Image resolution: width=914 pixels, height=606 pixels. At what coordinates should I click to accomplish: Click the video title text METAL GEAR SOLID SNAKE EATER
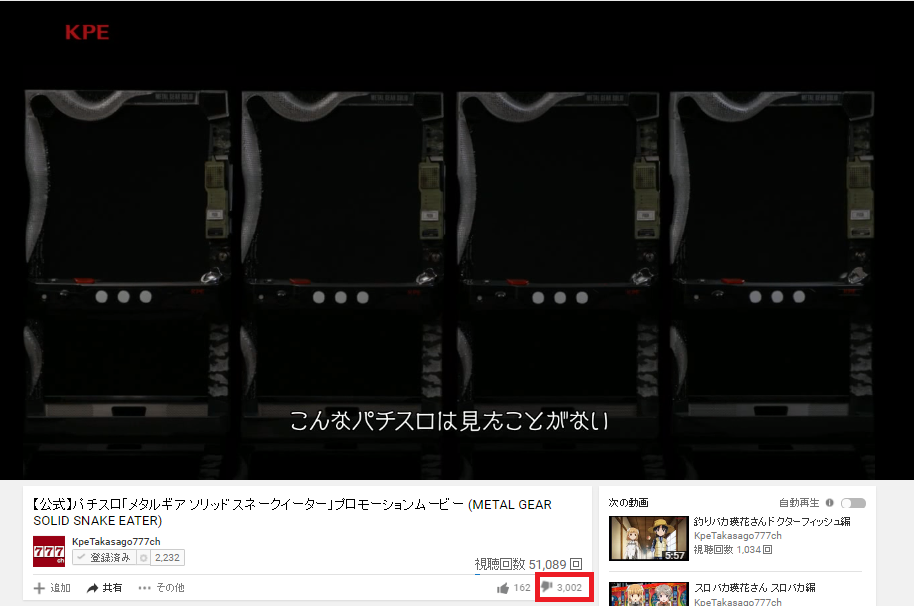point(292,513)
